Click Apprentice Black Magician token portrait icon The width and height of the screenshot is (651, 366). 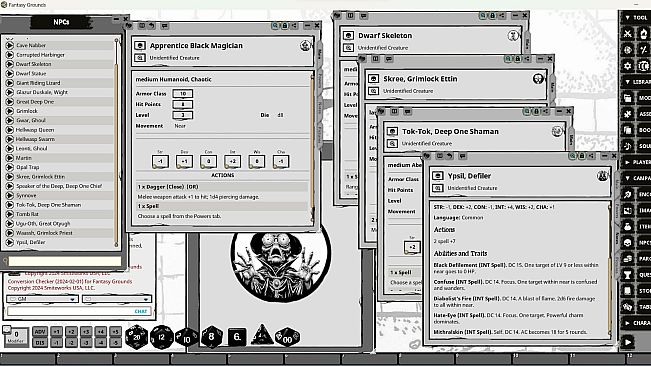[305, 45]
